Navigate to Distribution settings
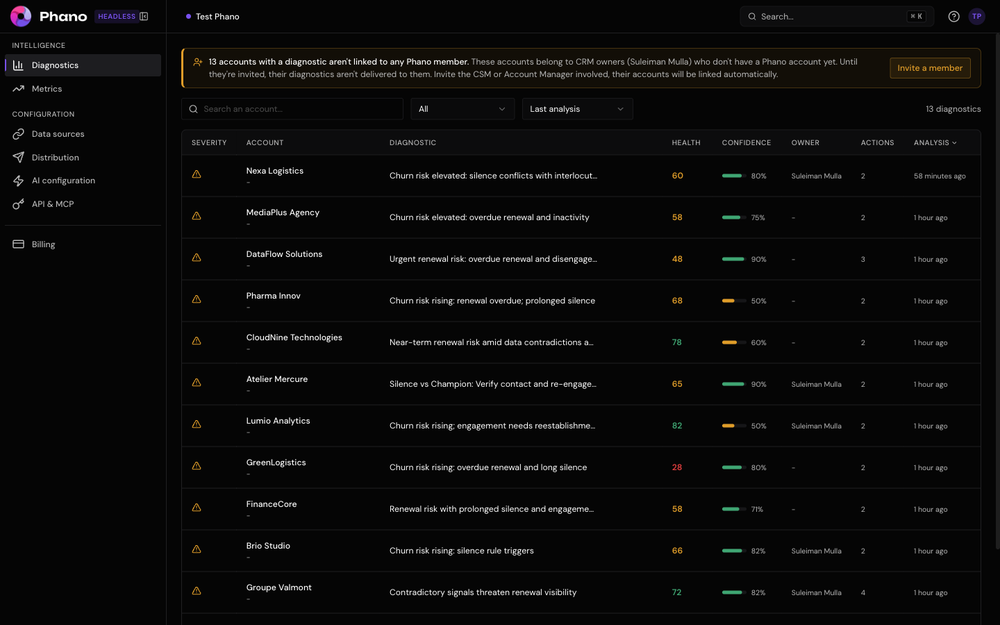This screenshot has height=625, width=1000. [x=83, y=157]
